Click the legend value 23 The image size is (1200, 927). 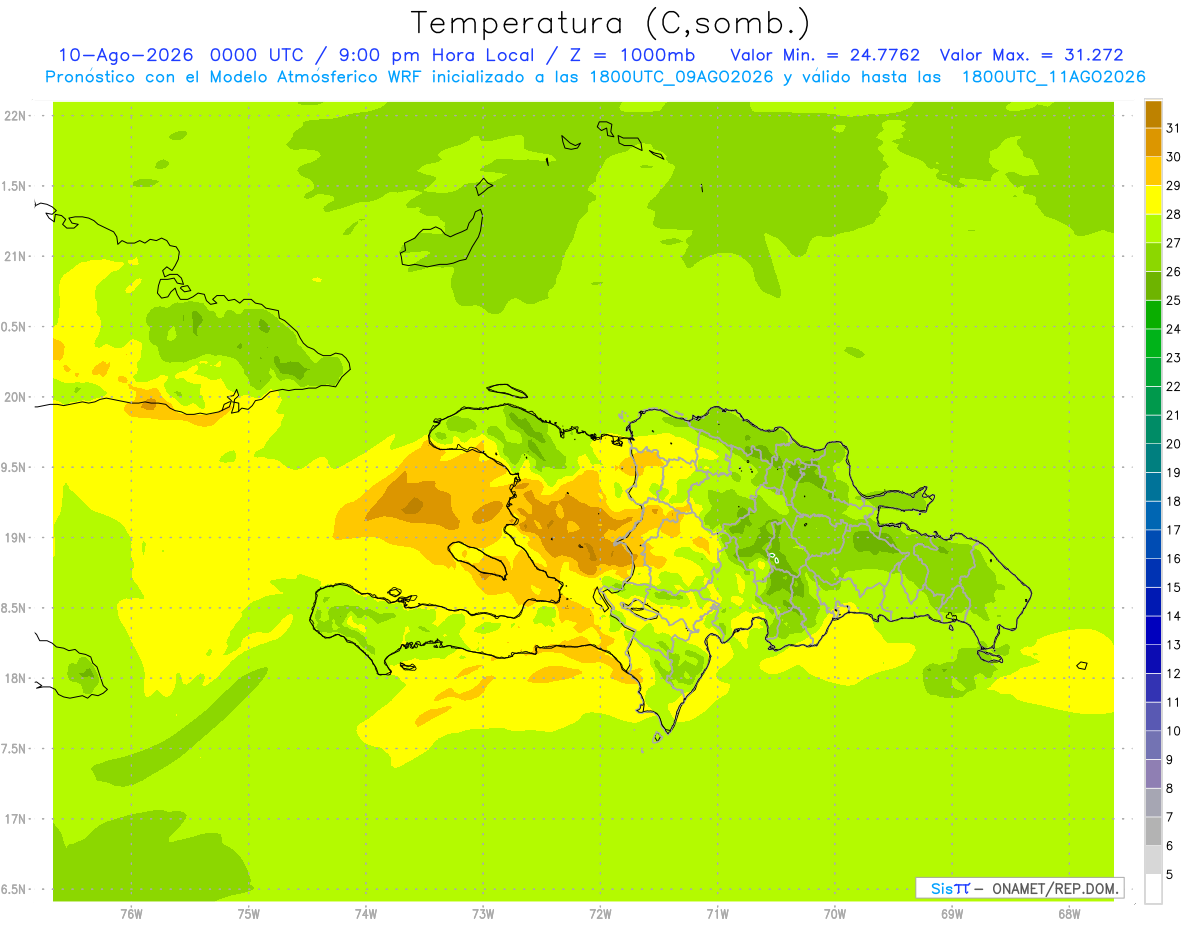1173,357
